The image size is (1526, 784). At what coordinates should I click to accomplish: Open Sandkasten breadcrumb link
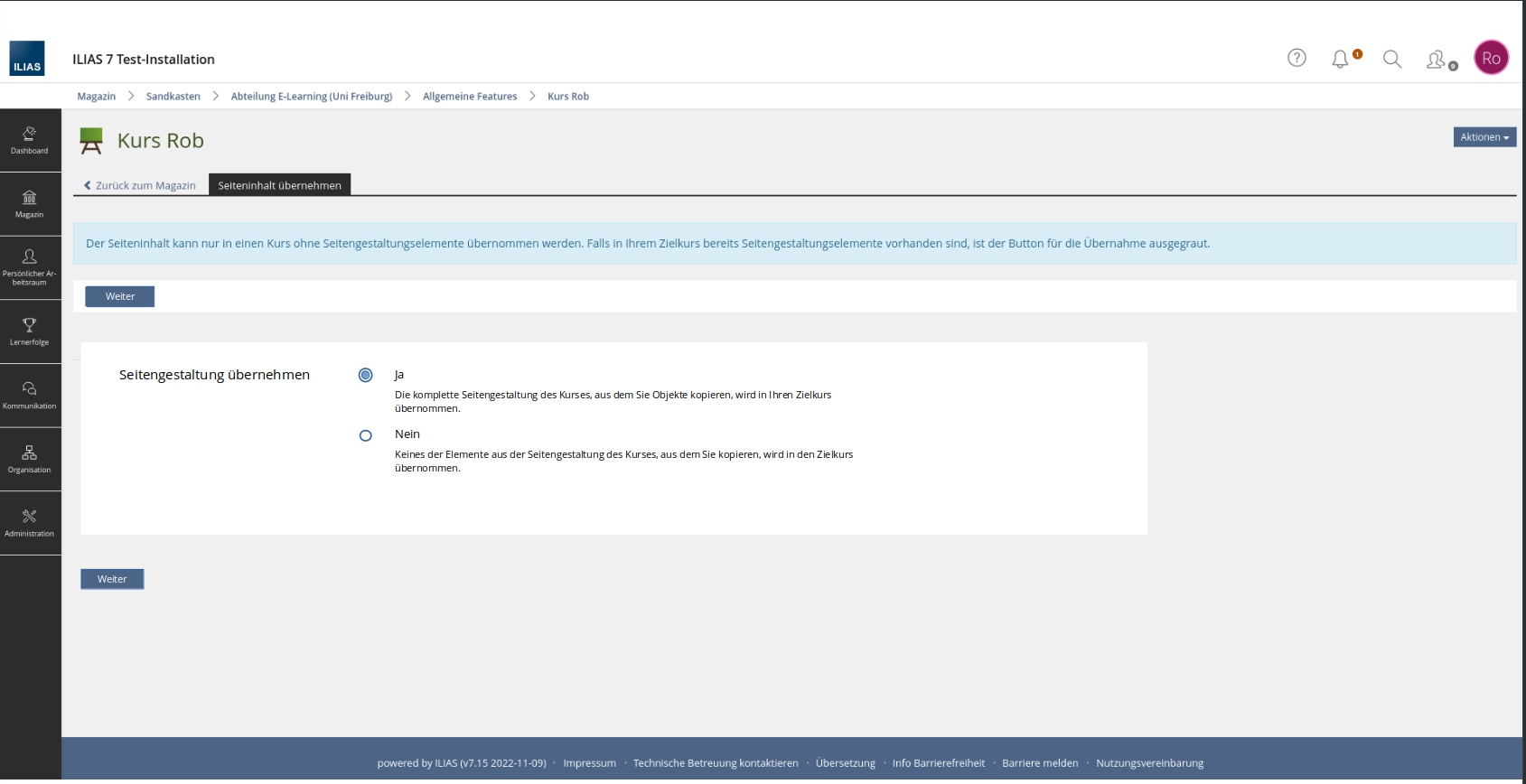point(173,97)
